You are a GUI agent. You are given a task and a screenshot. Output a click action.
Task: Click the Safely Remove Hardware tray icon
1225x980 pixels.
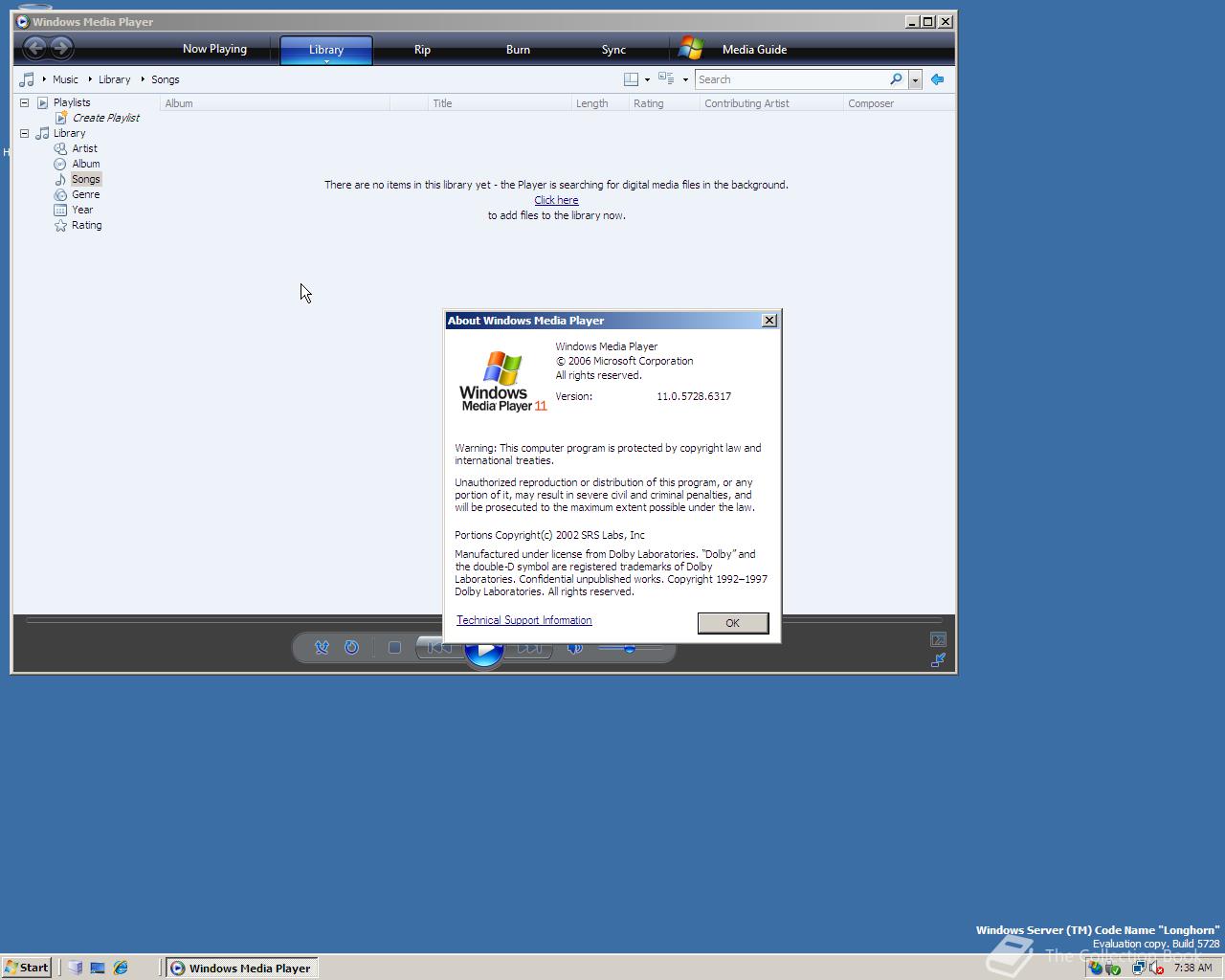pyautogui.click(x=1113, y=968)
